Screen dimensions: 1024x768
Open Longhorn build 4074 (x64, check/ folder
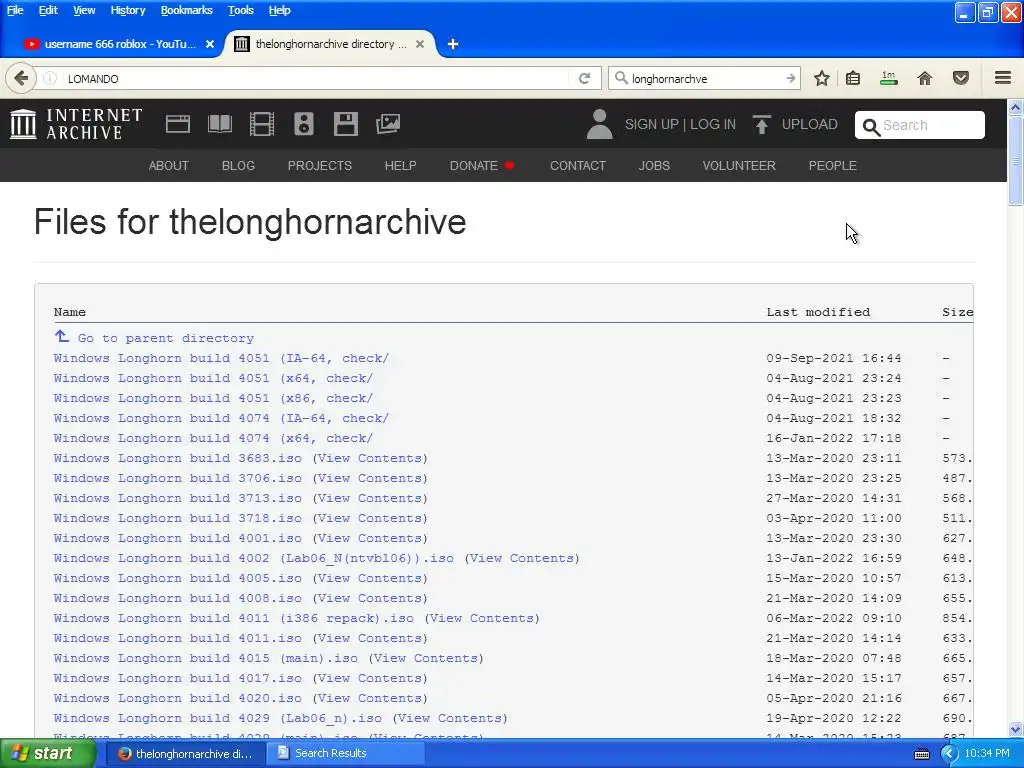(x=213, y=438)
